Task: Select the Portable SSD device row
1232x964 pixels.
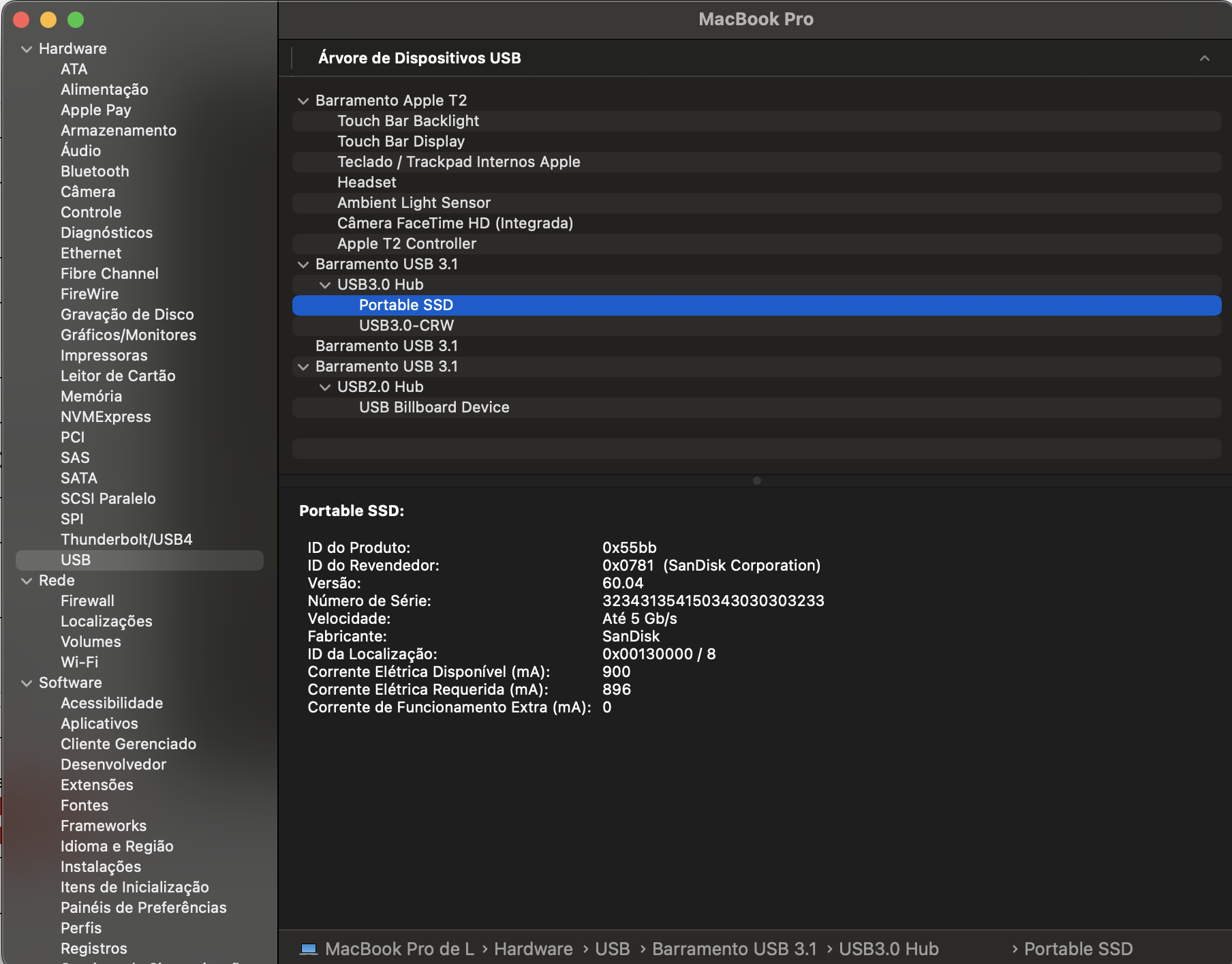Action: pyautogui.click(x=756, y=305)
